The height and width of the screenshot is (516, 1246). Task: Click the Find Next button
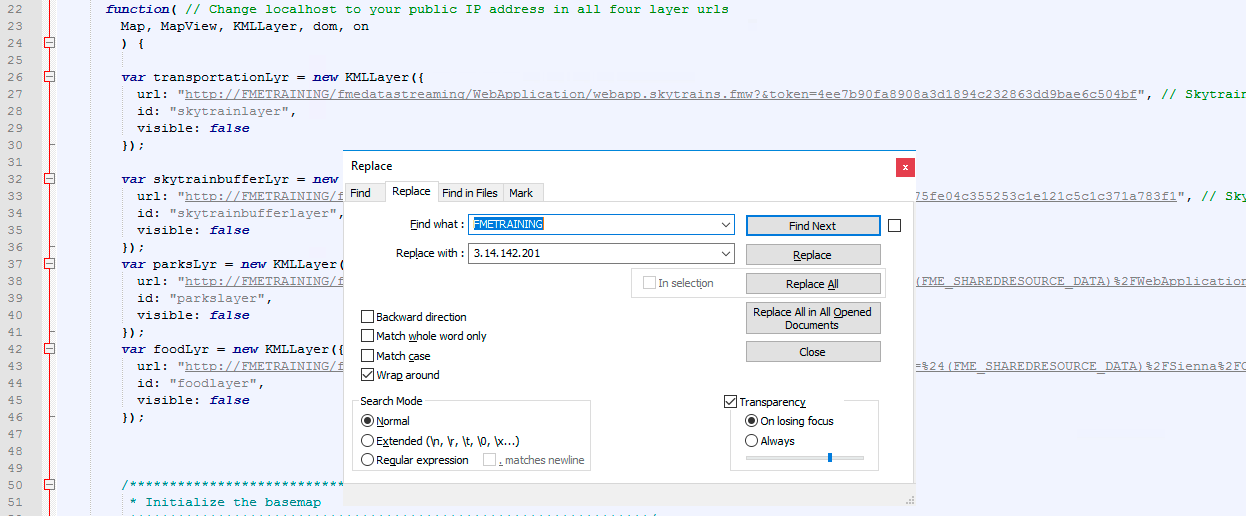tap(813, 226)
